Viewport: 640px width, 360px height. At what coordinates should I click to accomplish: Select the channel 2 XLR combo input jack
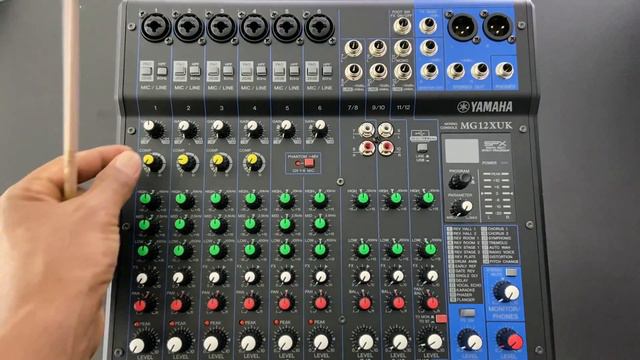point(189,27)
